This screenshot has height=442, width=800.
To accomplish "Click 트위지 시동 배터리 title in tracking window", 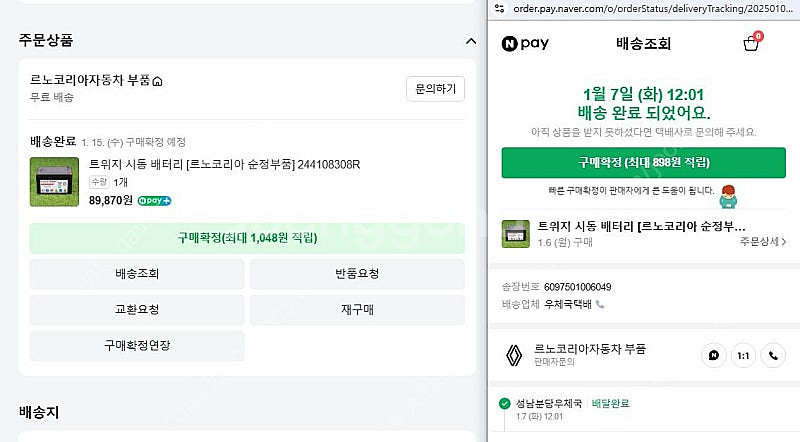I will click(x=641, y=227).
